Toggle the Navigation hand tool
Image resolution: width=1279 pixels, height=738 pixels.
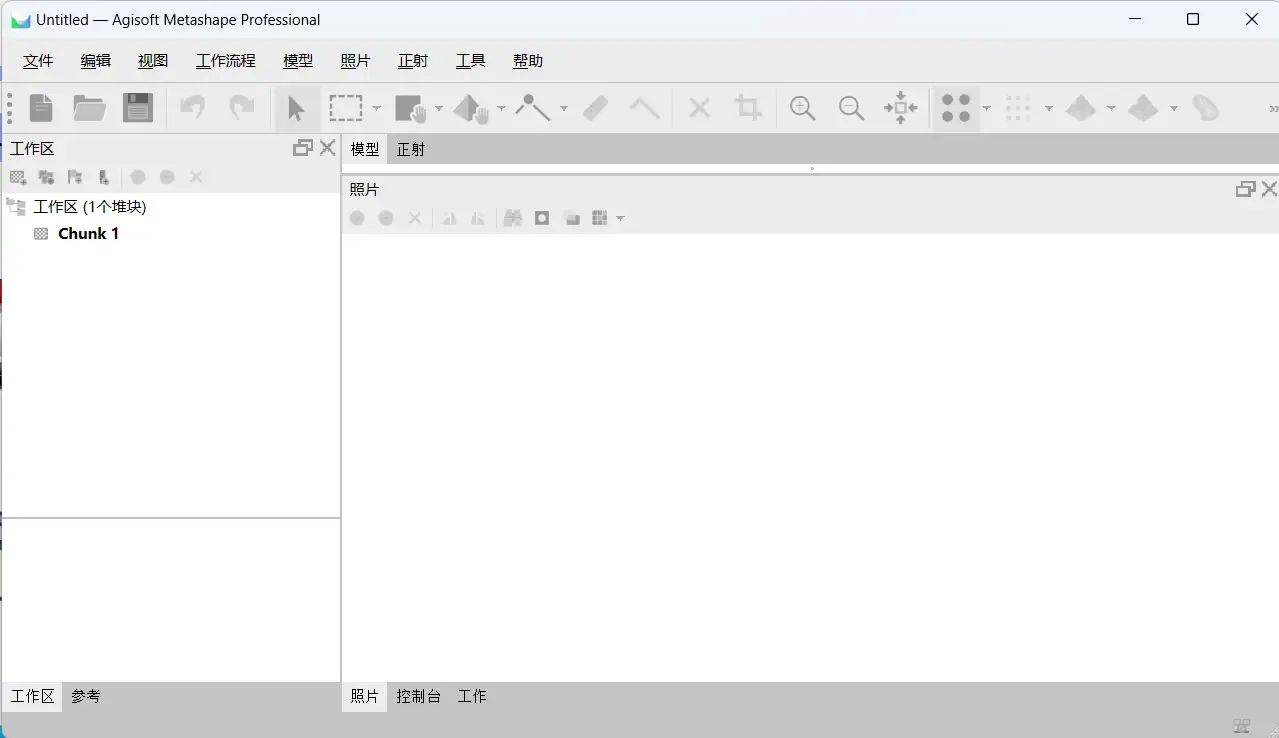tap(411, 108)
